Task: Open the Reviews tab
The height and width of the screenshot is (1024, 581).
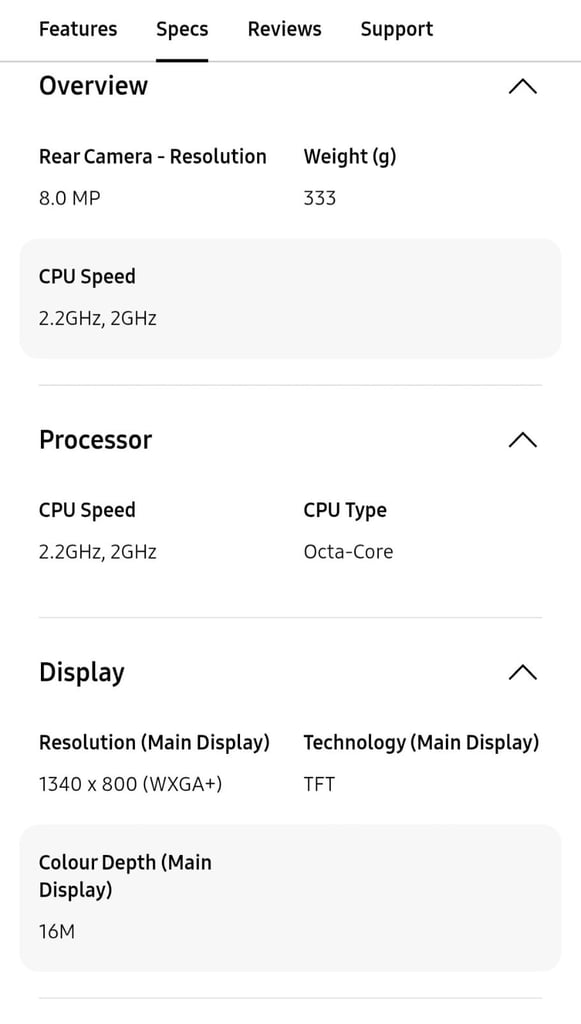Action: point(285,29)
